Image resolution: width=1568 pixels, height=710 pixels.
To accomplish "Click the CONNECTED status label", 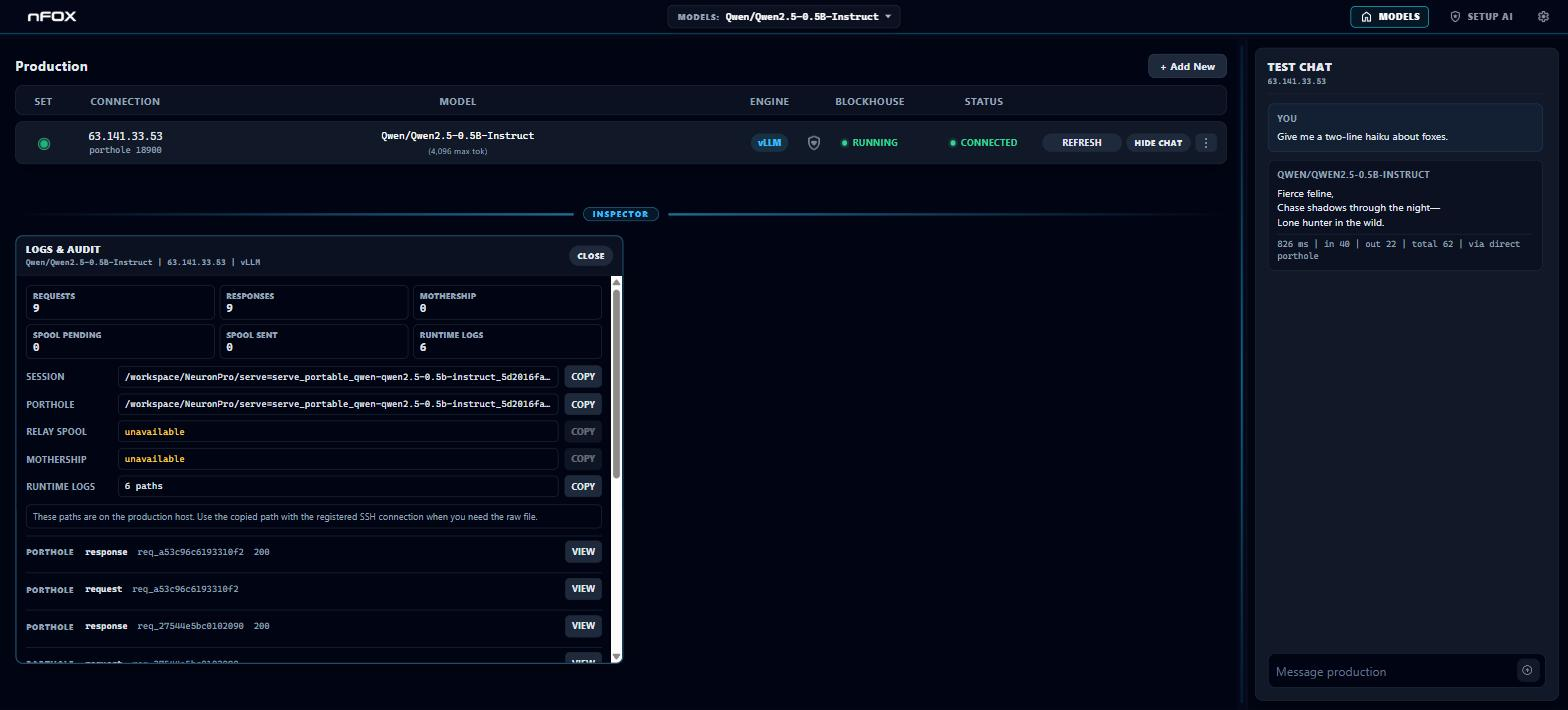I will pyautogui.click(x=983, y=143).
